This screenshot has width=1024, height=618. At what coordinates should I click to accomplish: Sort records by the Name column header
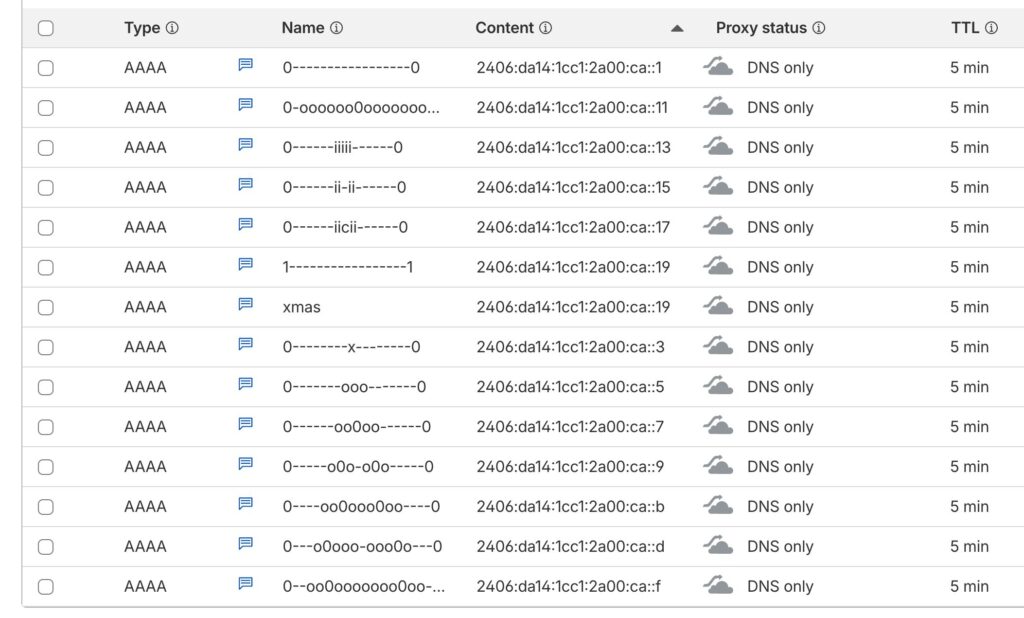click(302, 28)
